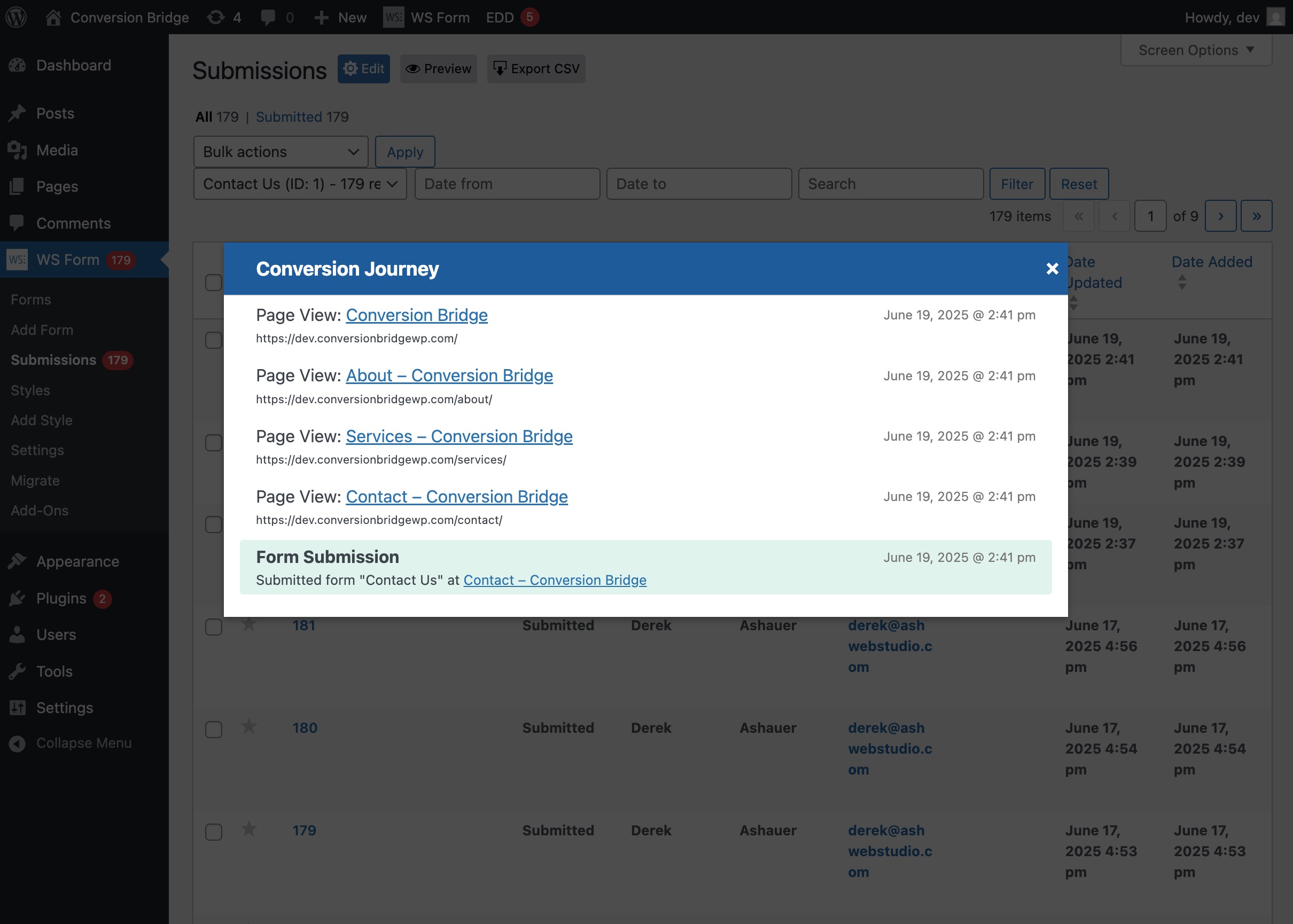Click the Users person icon
The image size is (1293, 924).
tap(17, 635)
